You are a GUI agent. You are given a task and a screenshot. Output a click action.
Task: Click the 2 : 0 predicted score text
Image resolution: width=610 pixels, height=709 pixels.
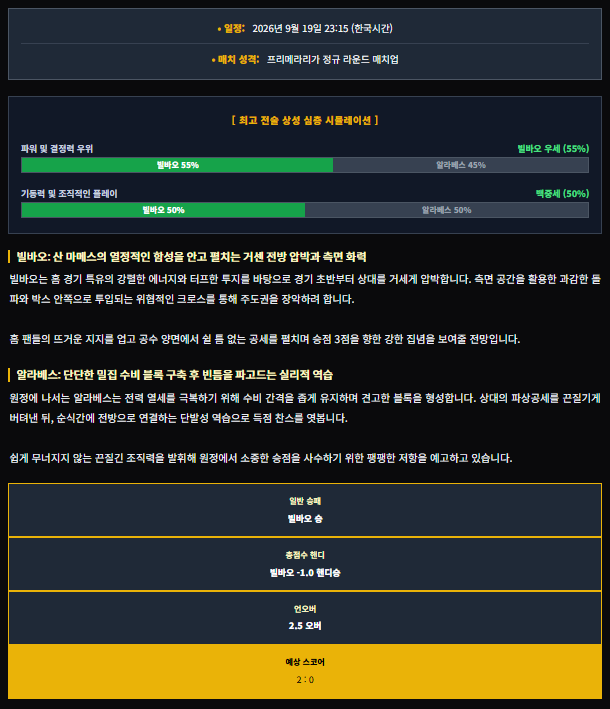pos(305,680)
